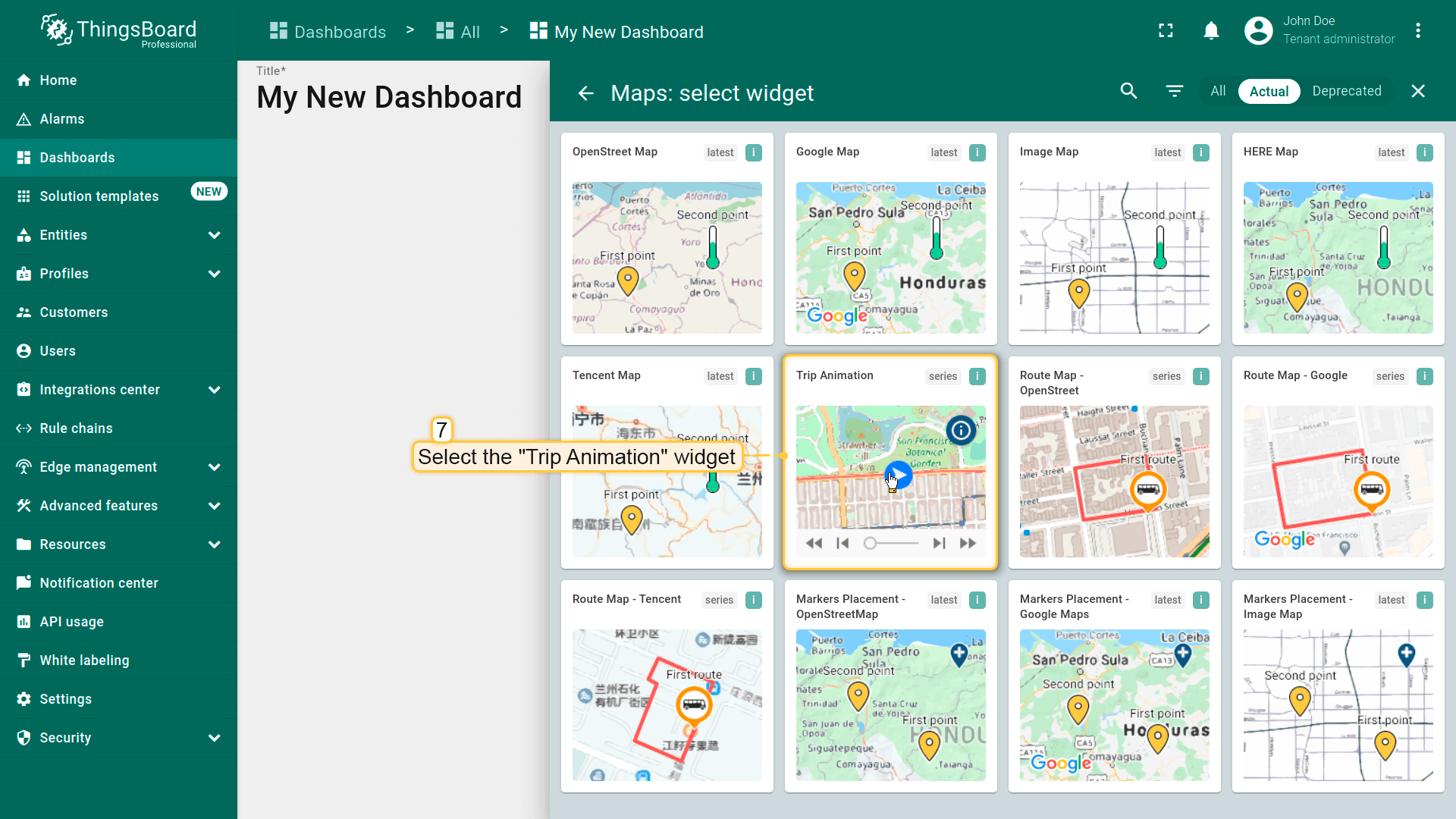
Task: Select the Image Map widget
Action: [x=1115, y=239]
